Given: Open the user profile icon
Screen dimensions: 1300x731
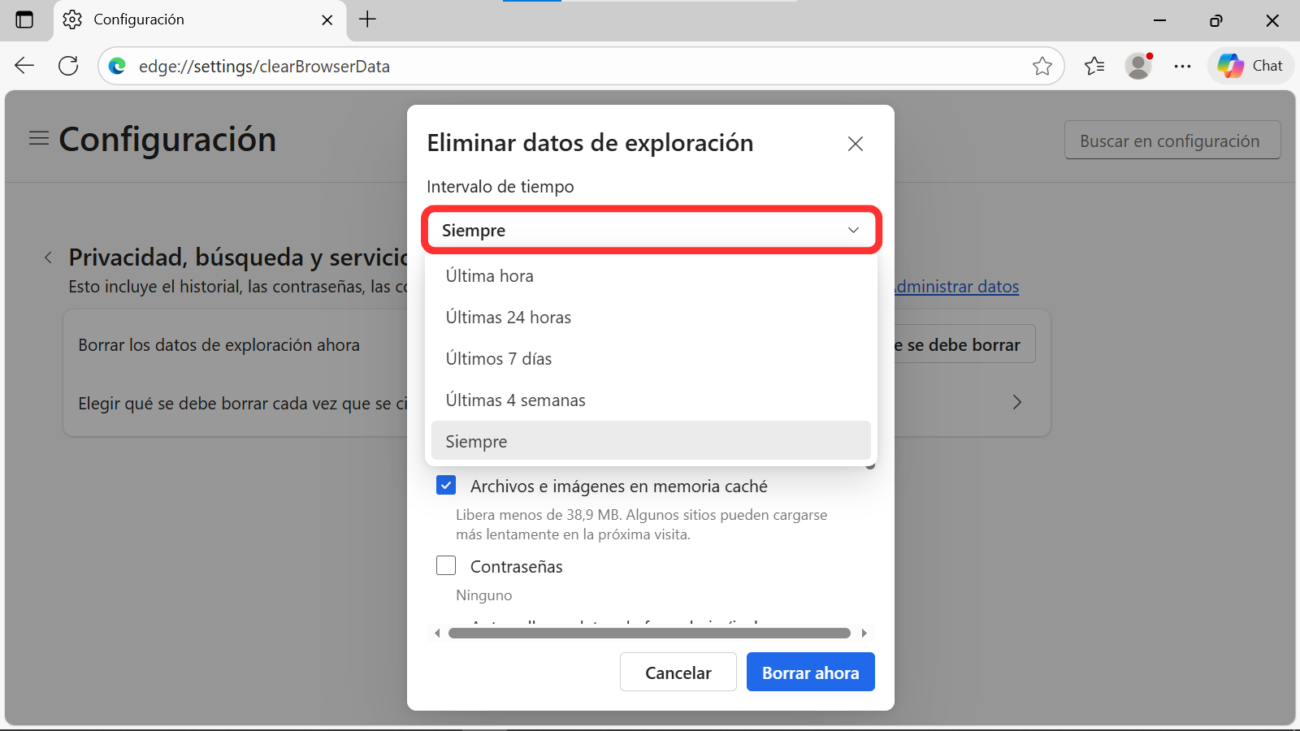Looking at the screenshot, I should click(x=1138, y=66).
